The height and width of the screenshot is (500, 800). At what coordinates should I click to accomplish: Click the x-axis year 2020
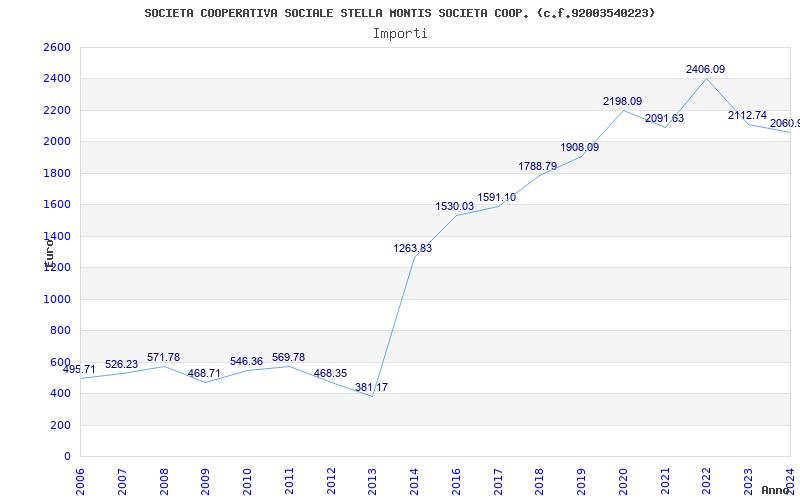(x=623, y=482)
